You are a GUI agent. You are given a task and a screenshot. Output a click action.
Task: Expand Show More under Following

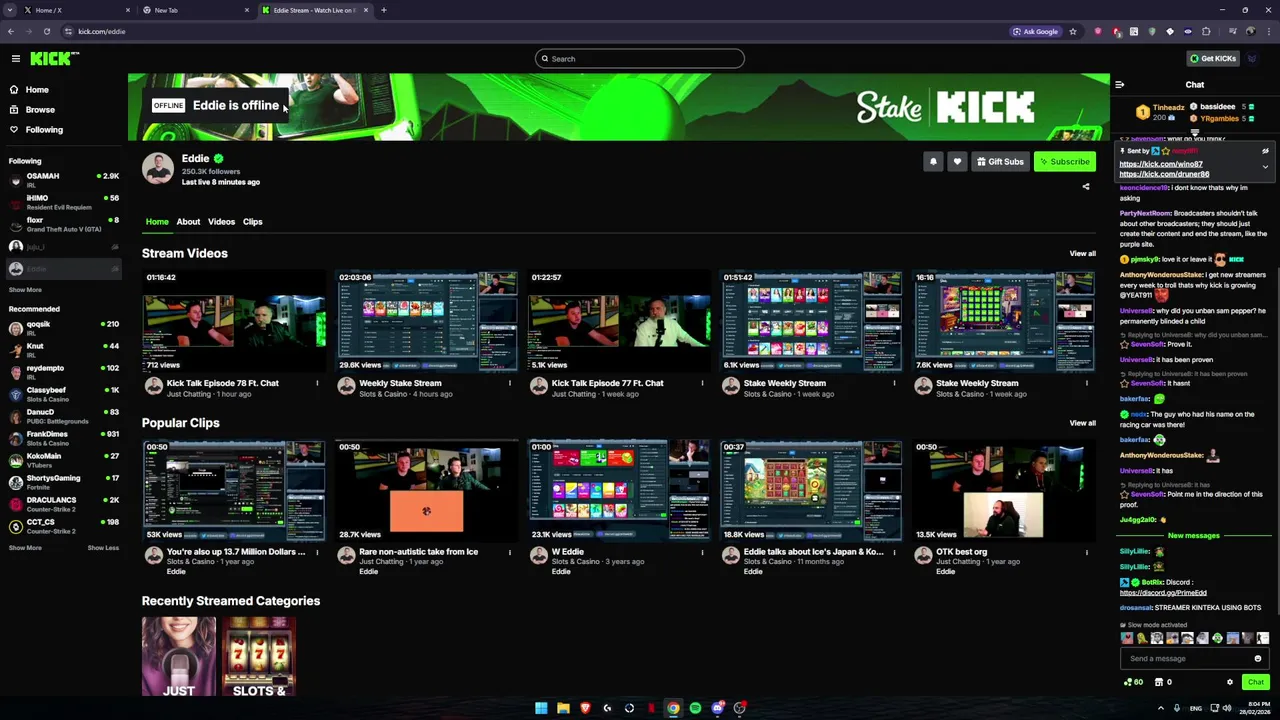[x=25, y=290]
